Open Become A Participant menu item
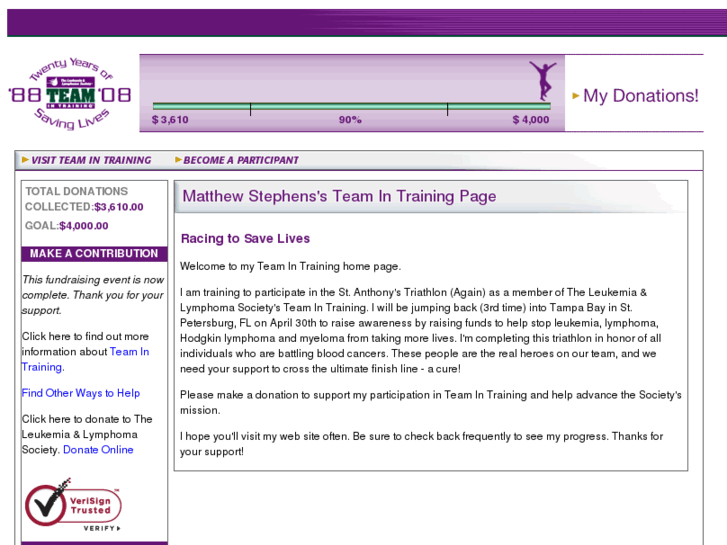 (x=241, y=160)
